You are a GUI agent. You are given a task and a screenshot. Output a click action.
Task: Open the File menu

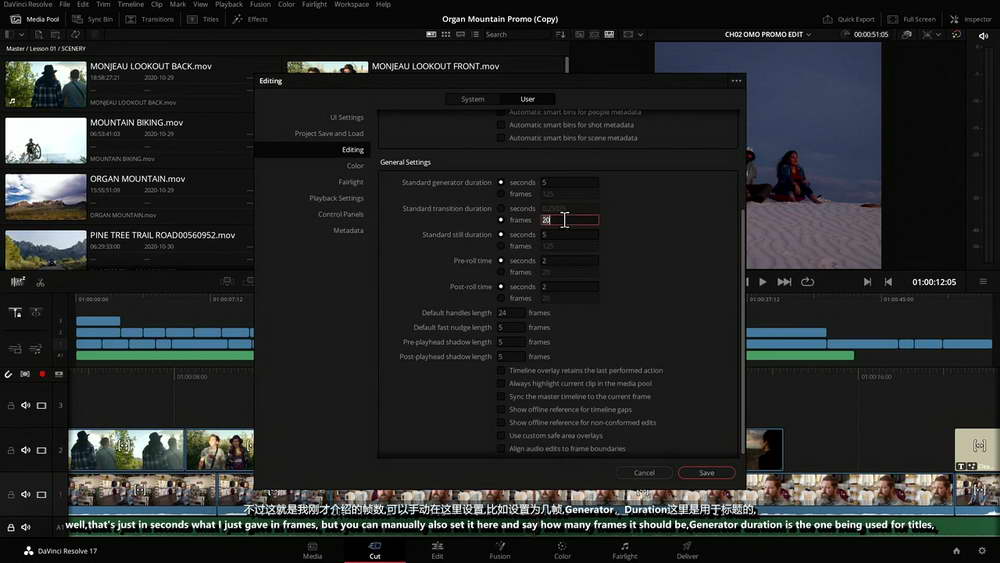64,4
